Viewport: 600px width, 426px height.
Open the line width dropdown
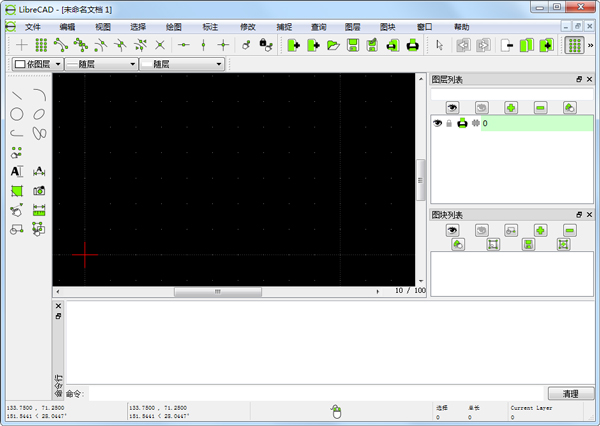pyautogui.click(x=101, y=64)
